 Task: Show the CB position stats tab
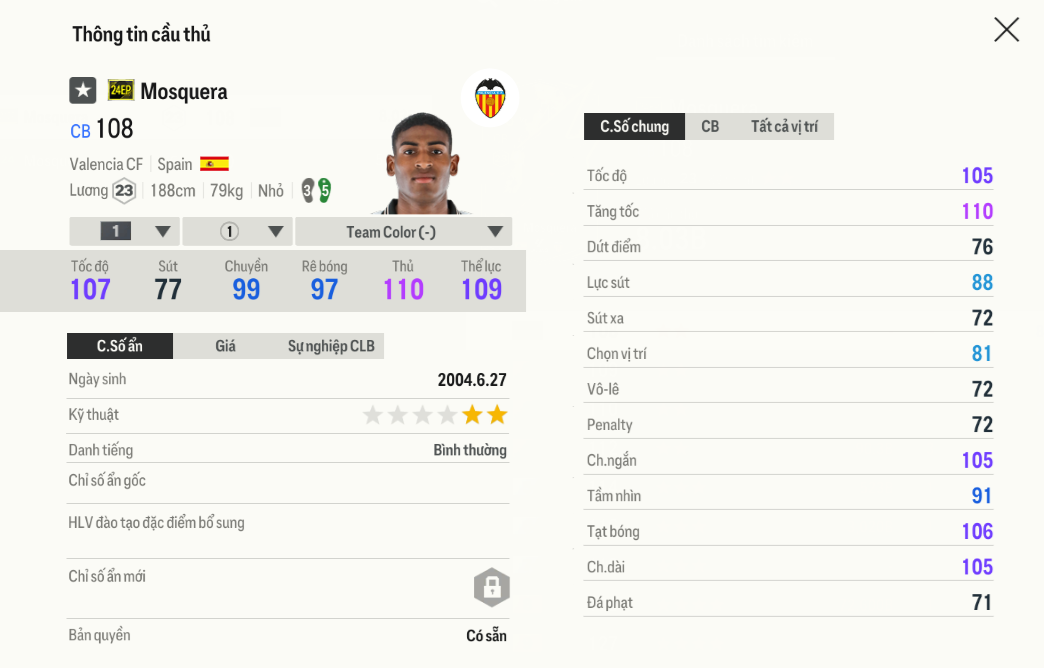click(x=710, y=127)
